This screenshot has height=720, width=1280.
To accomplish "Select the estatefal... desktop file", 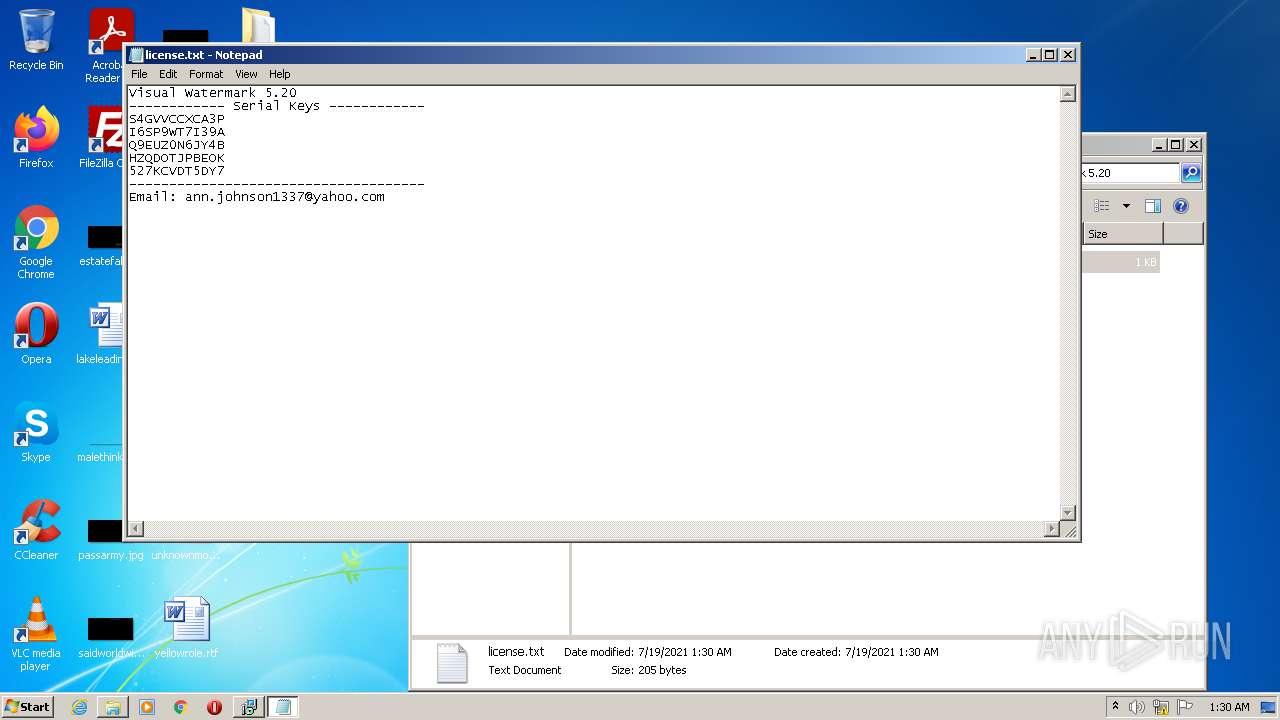I will tap(104, 245).
